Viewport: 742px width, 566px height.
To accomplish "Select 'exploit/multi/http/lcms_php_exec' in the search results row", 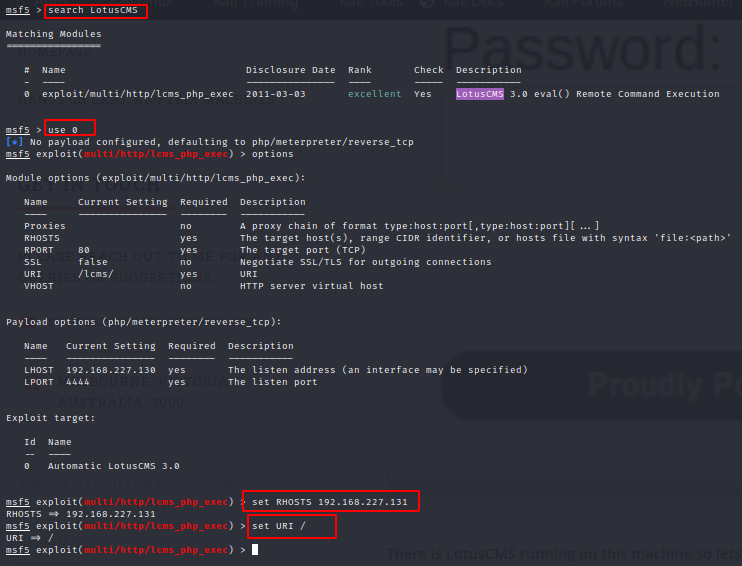I will tap(138, 94).
